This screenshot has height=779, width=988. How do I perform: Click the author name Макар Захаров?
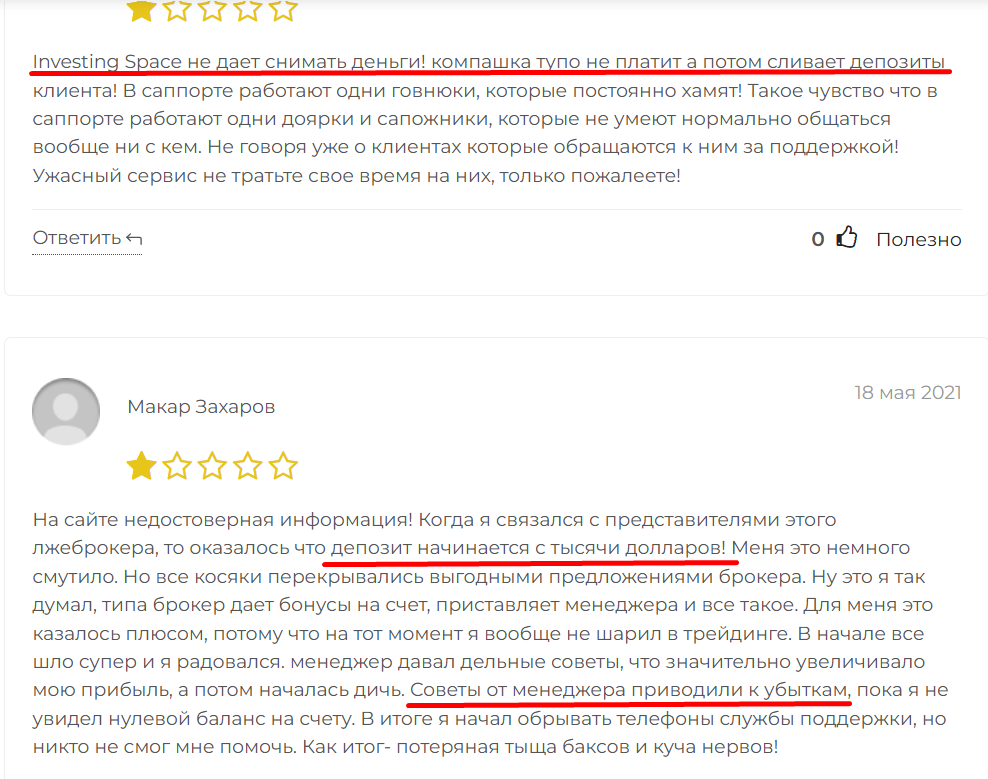(201, 407)
